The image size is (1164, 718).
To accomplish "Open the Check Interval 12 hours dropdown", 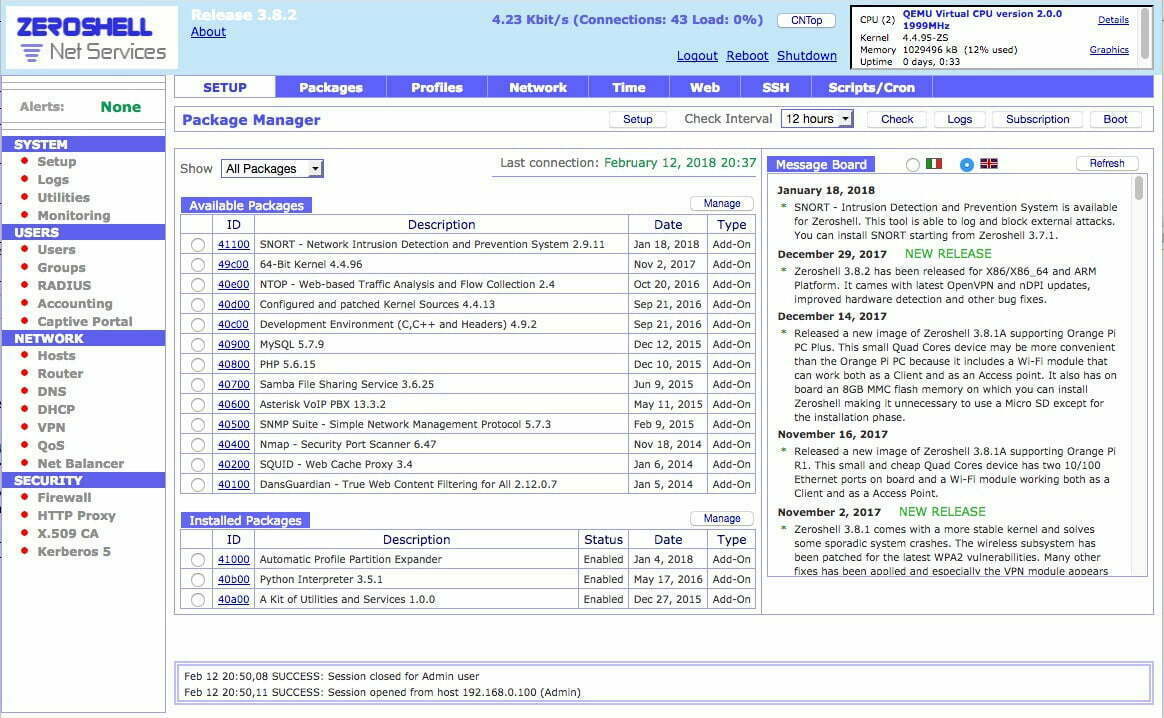I will click(817, 119).
